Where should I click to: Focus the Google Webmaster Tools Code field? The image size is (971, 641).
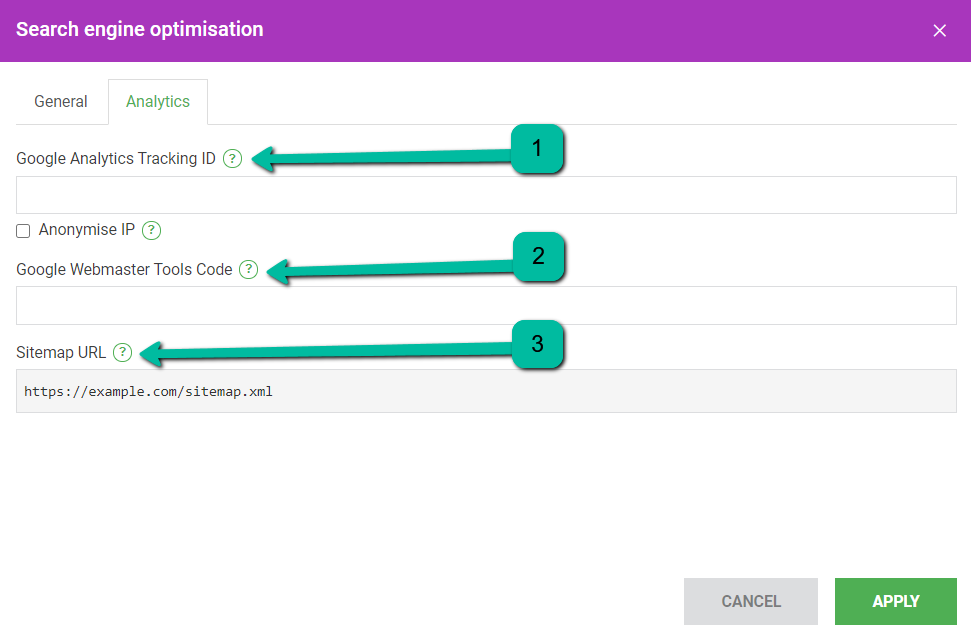point(486,305)
